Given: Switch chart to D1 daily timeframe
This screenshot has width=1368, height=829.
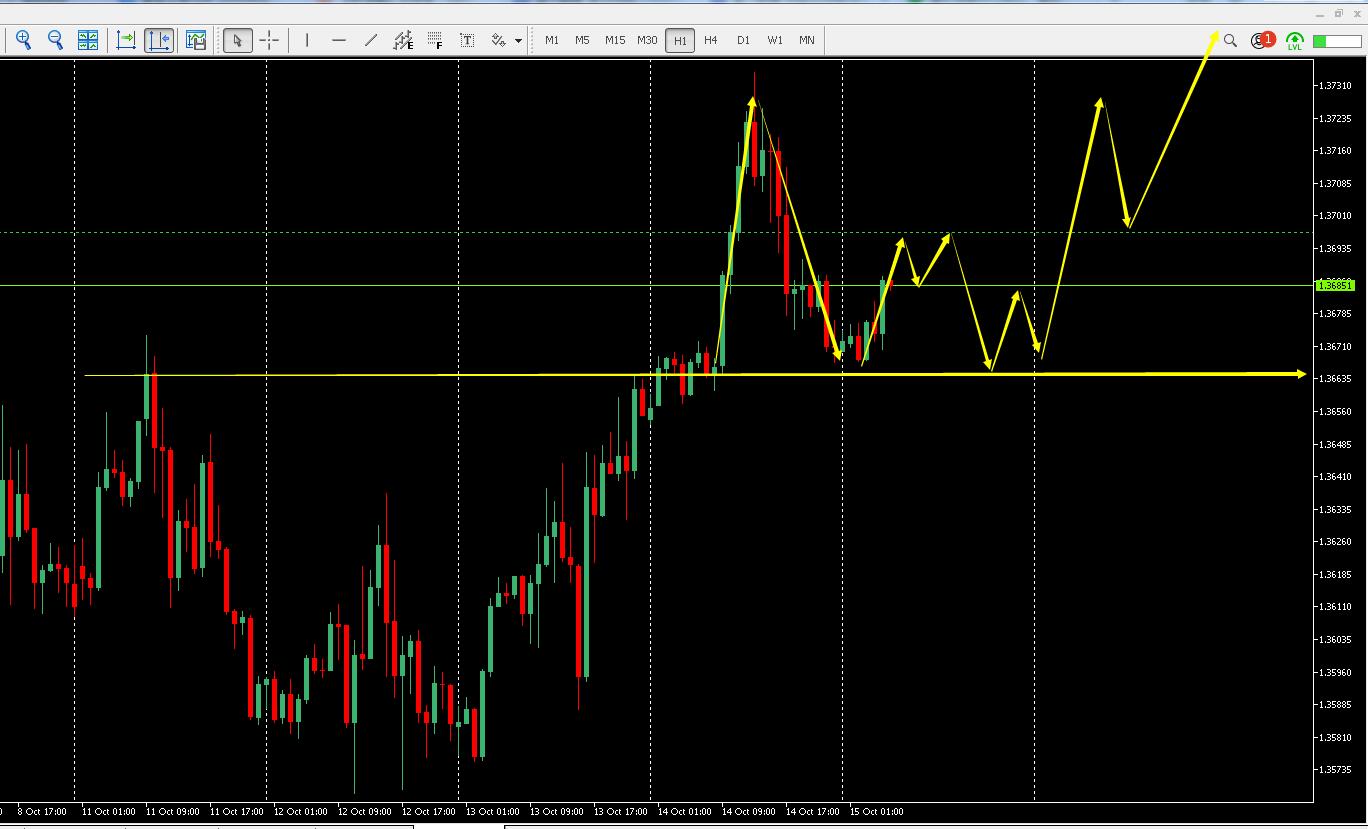Looking at the screenshot, I should coord(743,40).
